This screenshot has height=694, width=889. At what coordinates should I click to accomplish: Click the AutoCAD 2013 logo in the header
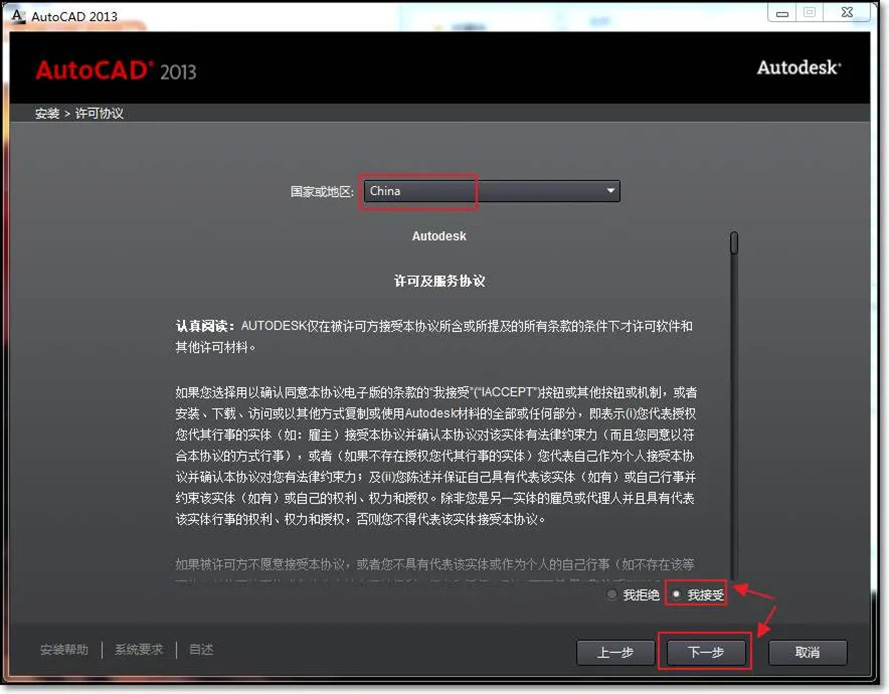click(116, 71)
